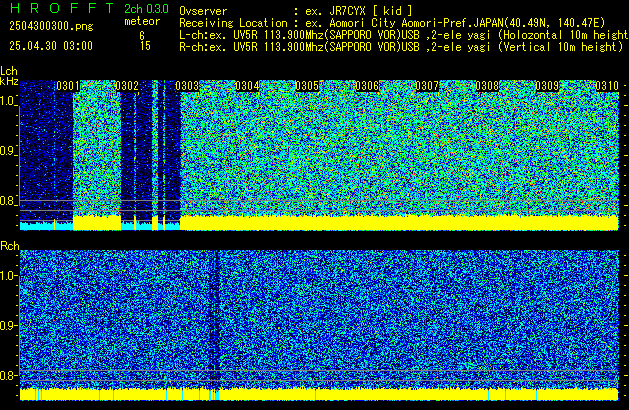
Task: Select the Observer line with JR7CYX
Action: pyautogui.click(x=296, y=11)
